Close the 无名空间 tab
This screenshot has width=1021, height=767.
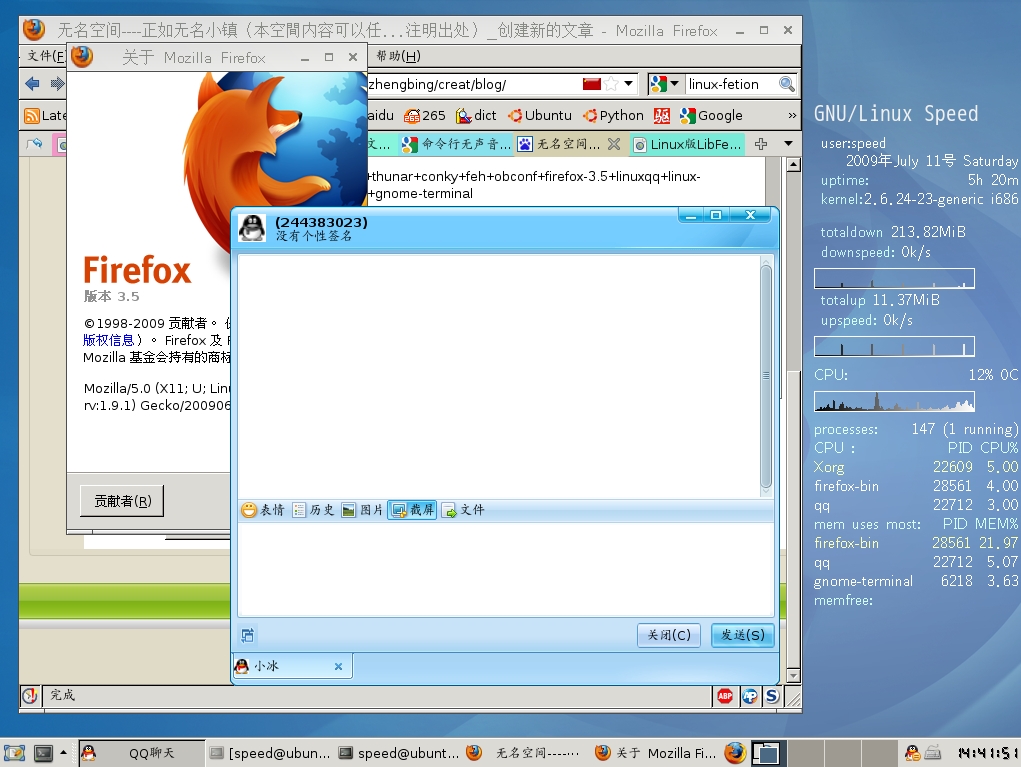tap(613, 144)
